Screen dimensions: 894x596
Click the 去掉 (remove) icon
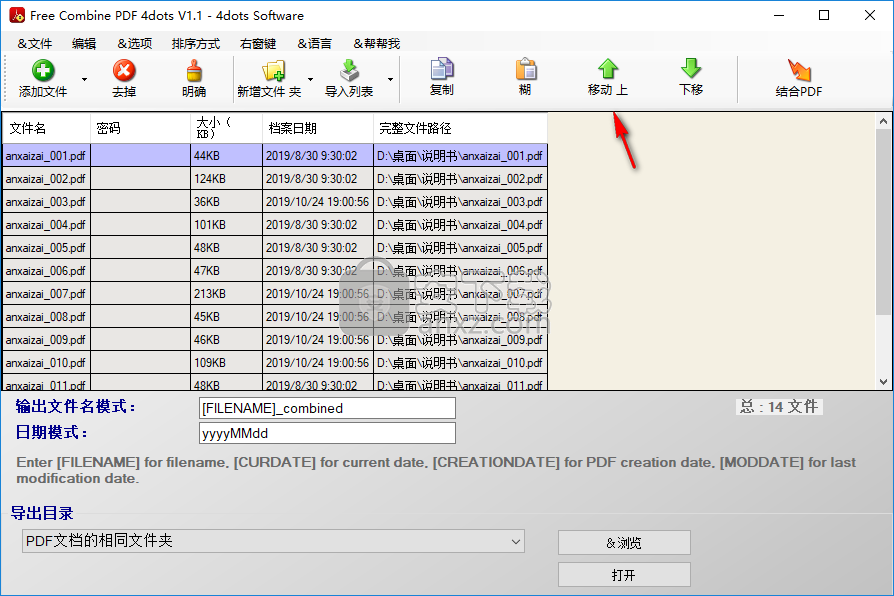point(124,71)
